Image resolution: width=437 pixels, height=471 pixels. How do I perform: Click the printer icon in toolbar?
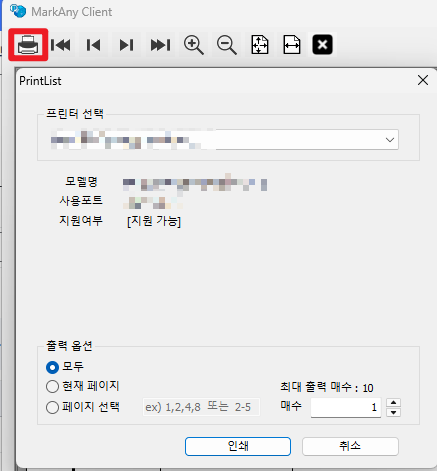(28, 45)
